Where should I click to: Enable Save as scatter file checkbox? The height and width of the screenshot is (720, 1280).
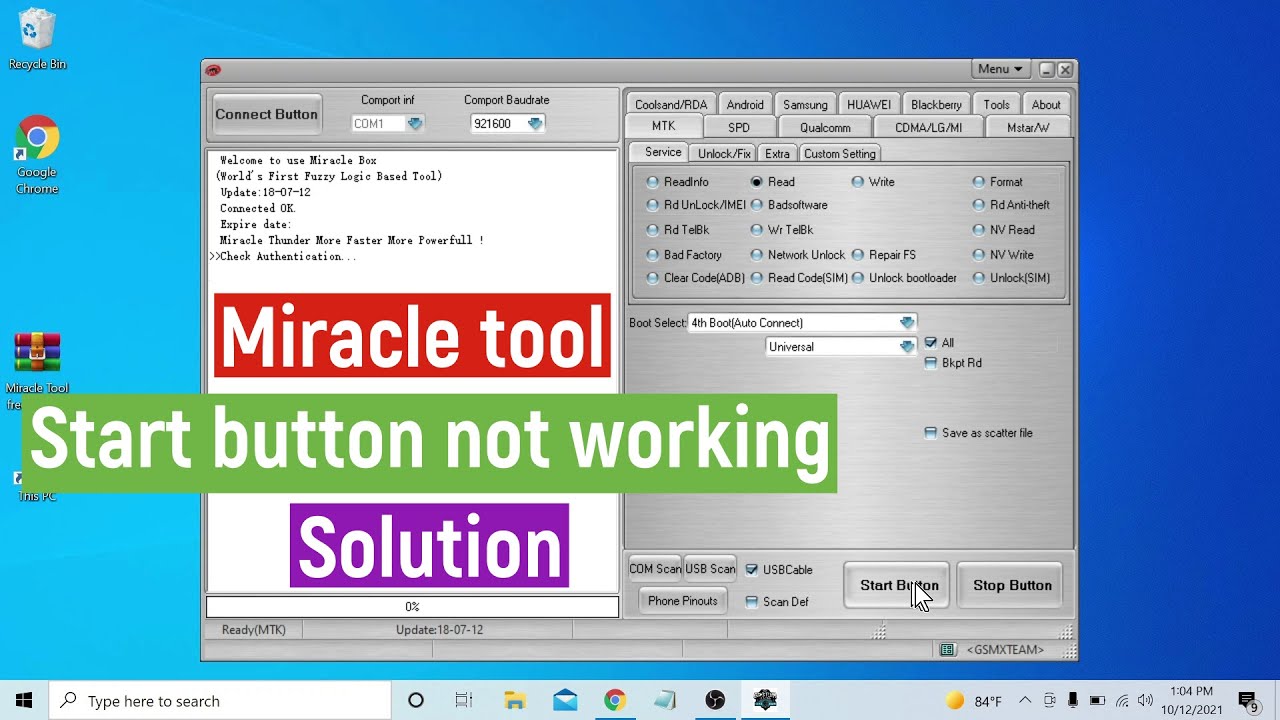pos(931,433)
